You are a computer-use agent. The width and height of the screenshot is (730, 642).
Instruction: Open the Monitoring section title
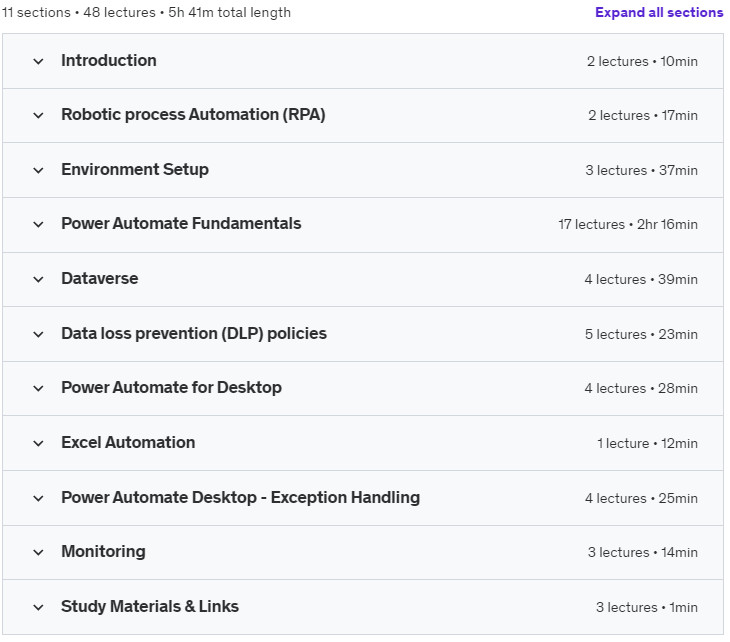point(103,551)
